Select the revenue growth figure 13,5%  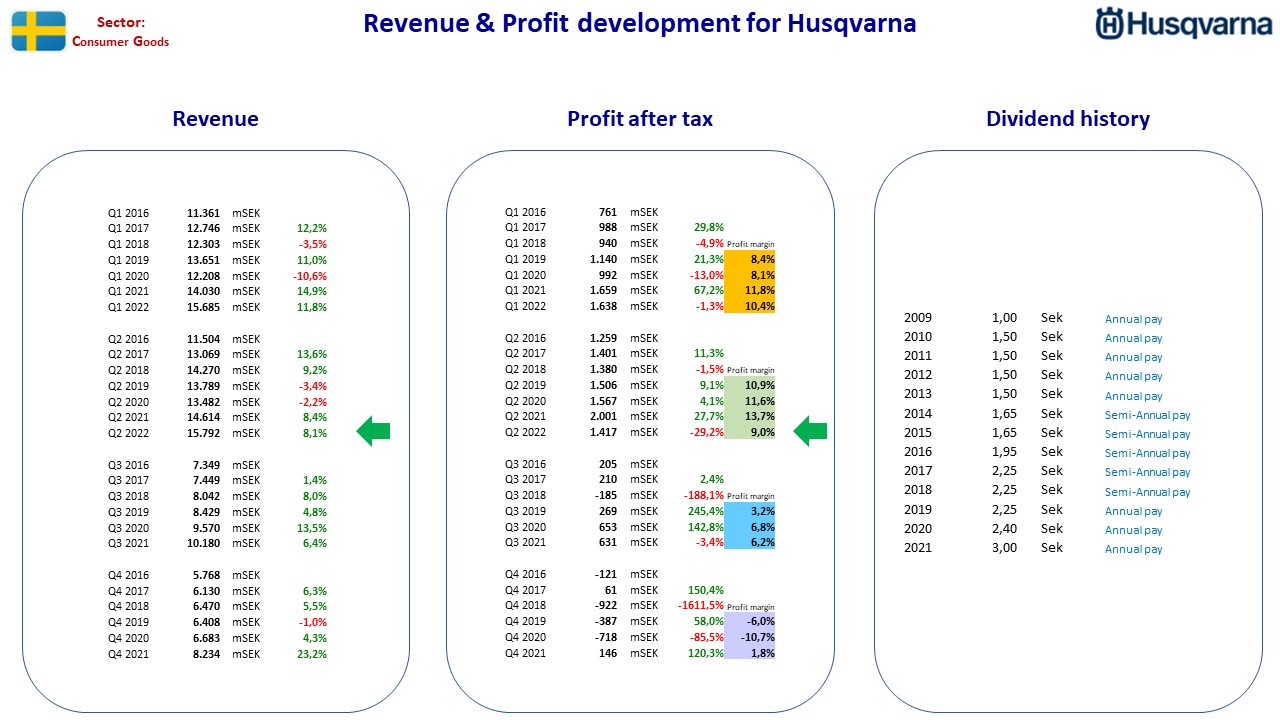pyautogui.click(x=312, y=528)
